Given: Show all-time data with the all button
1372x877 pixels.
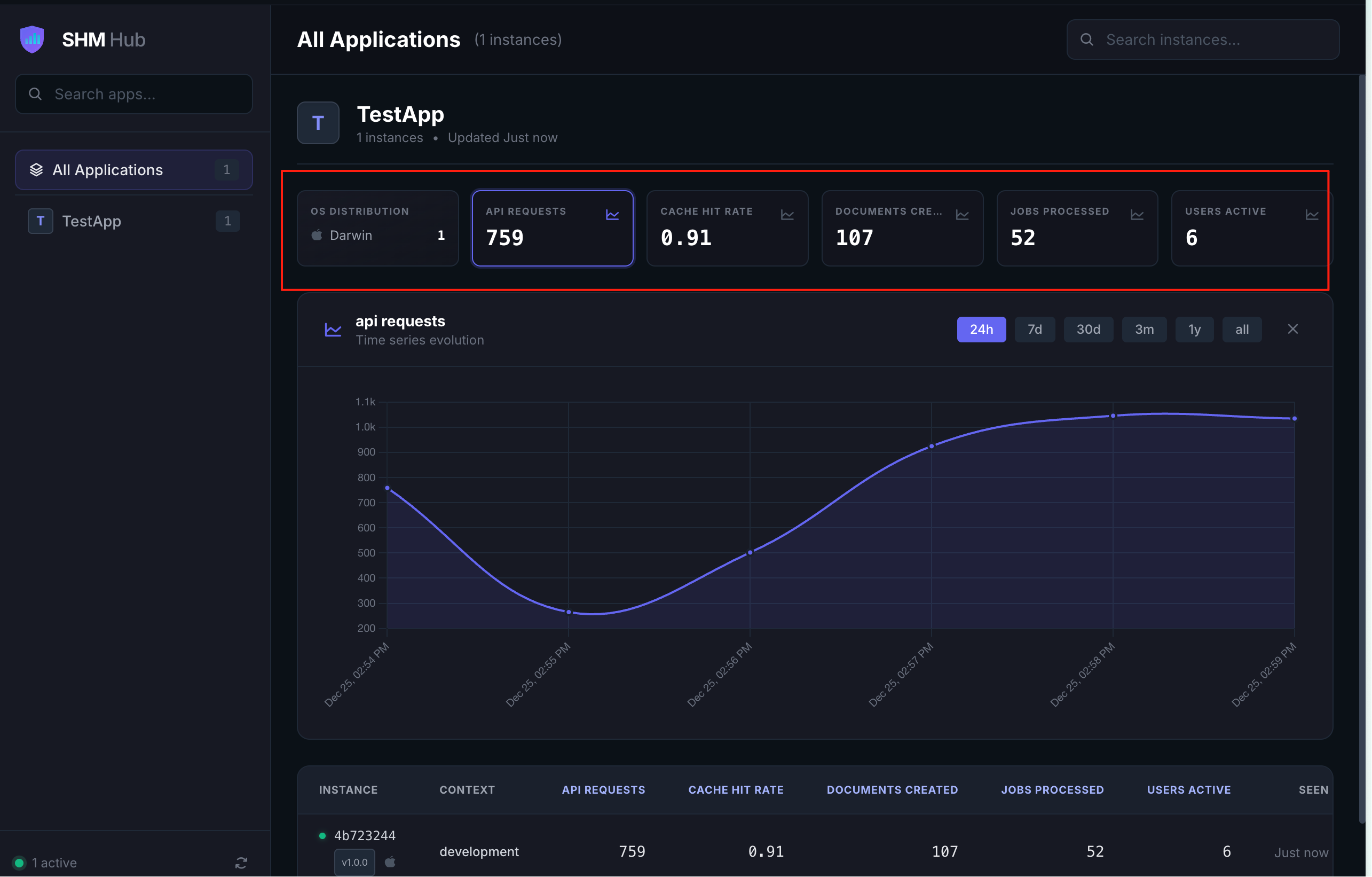Looking at the screenshot, I should coord(1242,330).
